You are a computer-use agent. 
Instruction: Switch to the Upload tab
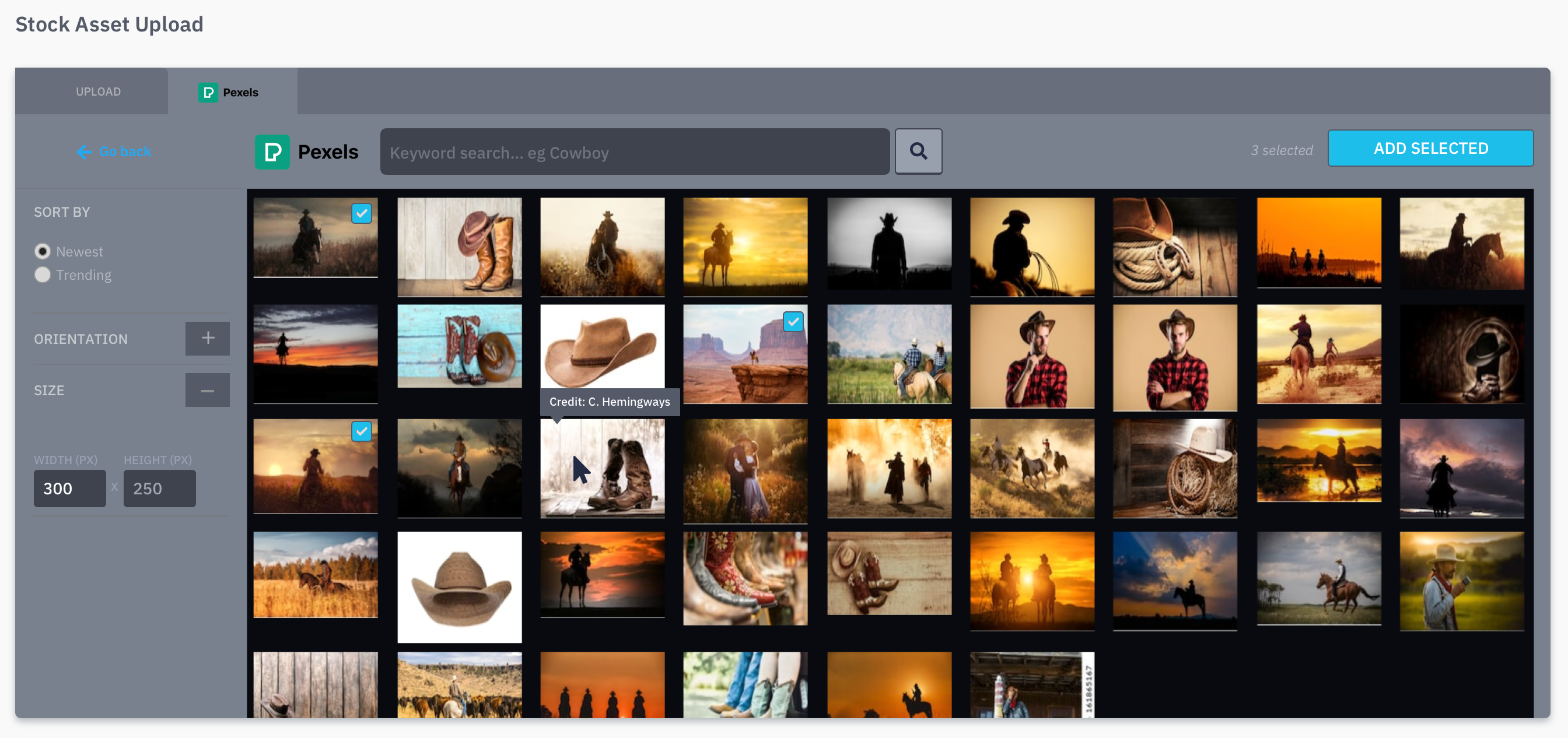click(x=98, y=92)
